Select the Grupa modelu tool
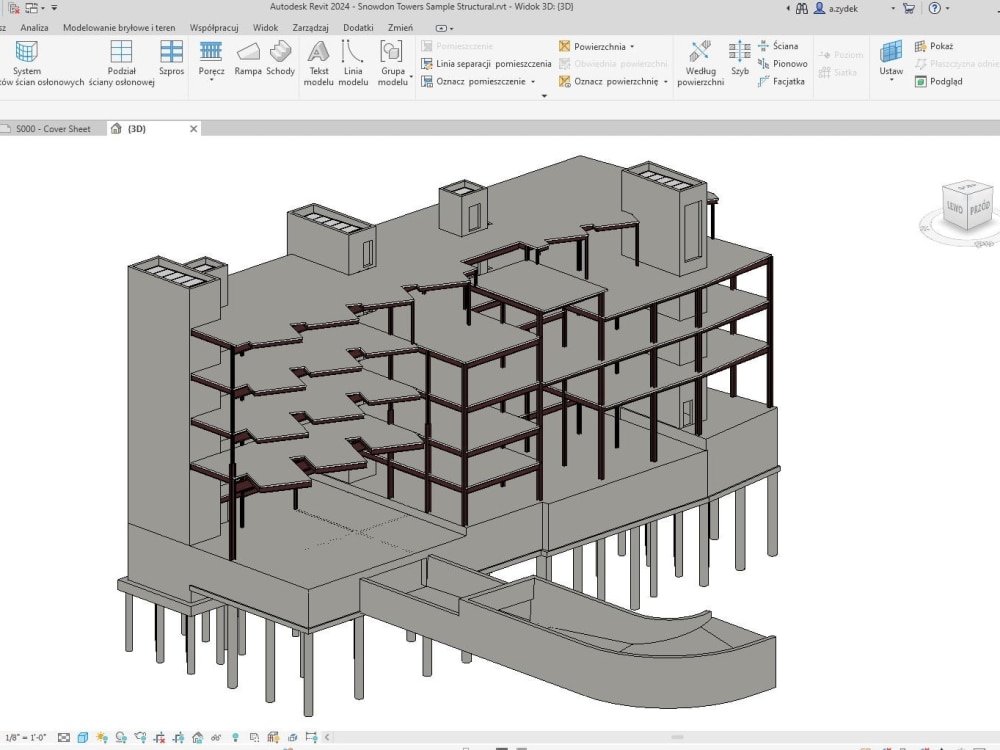The height and width of the screenshot is (750, 1000). pos(393,62)
